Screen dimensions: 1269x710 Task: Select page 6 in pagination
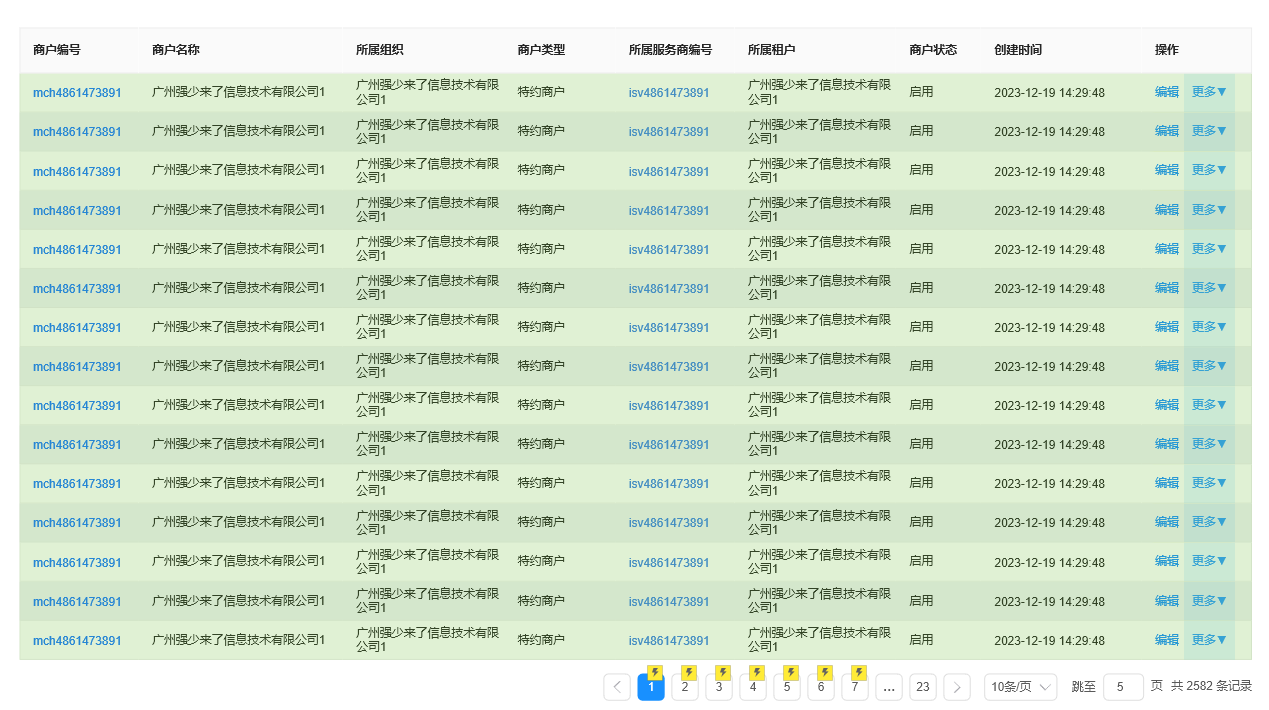(821, 688)
